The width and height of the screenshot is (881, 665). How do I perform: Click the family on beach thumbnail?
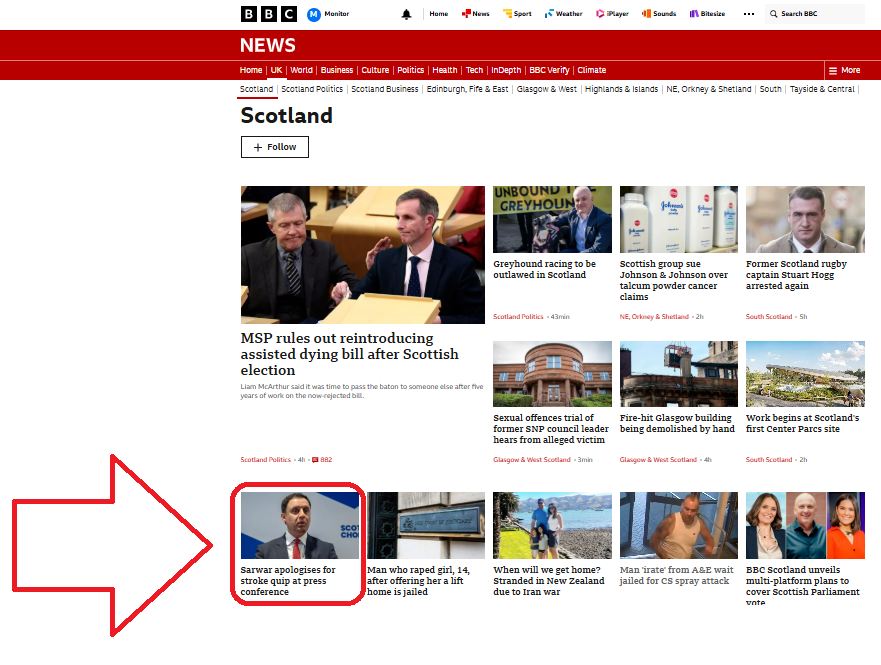tap(552, 525)
